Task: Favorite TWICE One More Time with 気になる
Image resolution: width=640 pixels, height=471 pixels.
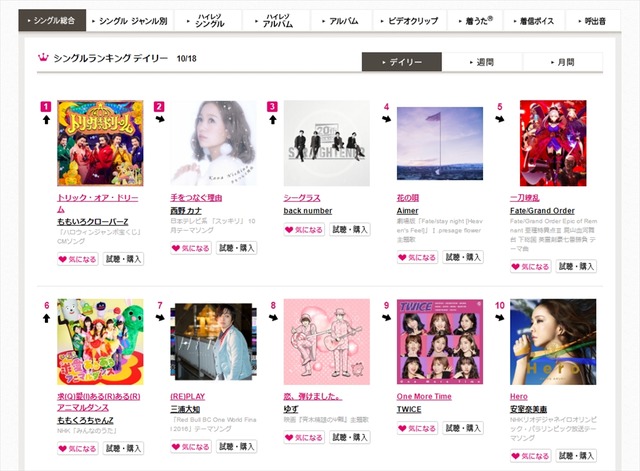Action: pyautogui.click(x=417, y=428)
